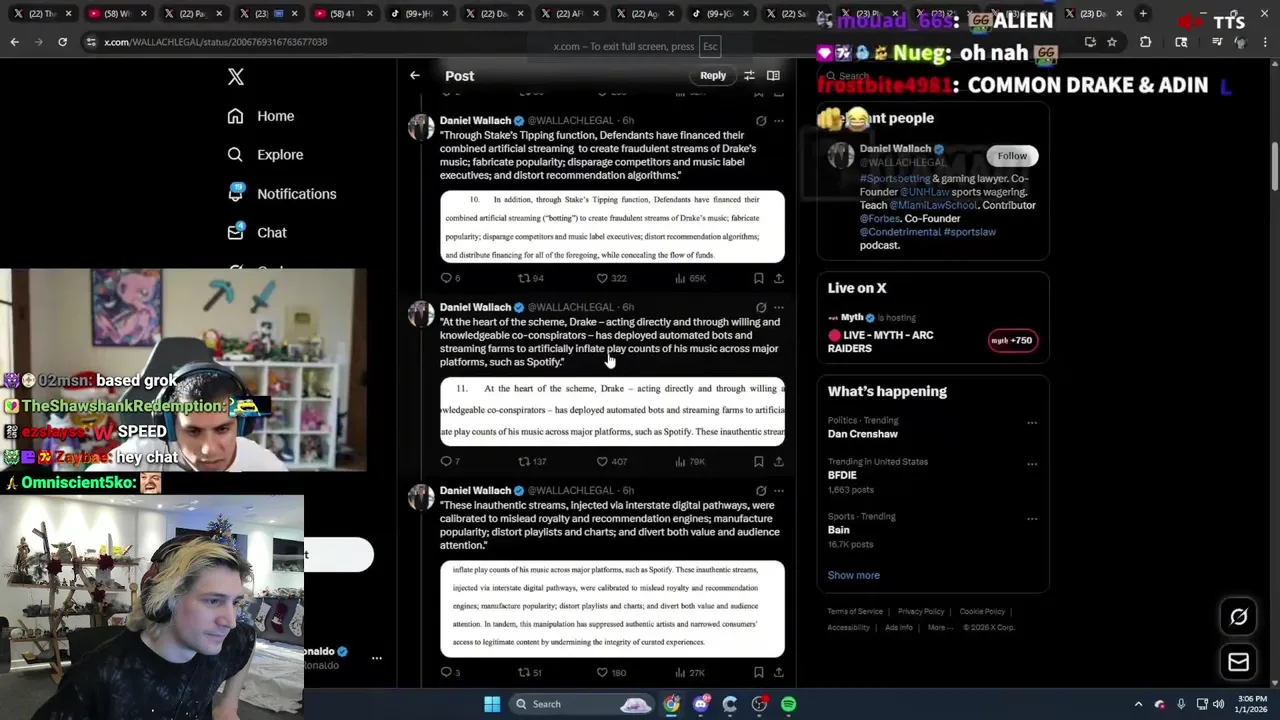Open Windows Start menu
Viewport: 1280px width, 720px height.
point(492,704)
